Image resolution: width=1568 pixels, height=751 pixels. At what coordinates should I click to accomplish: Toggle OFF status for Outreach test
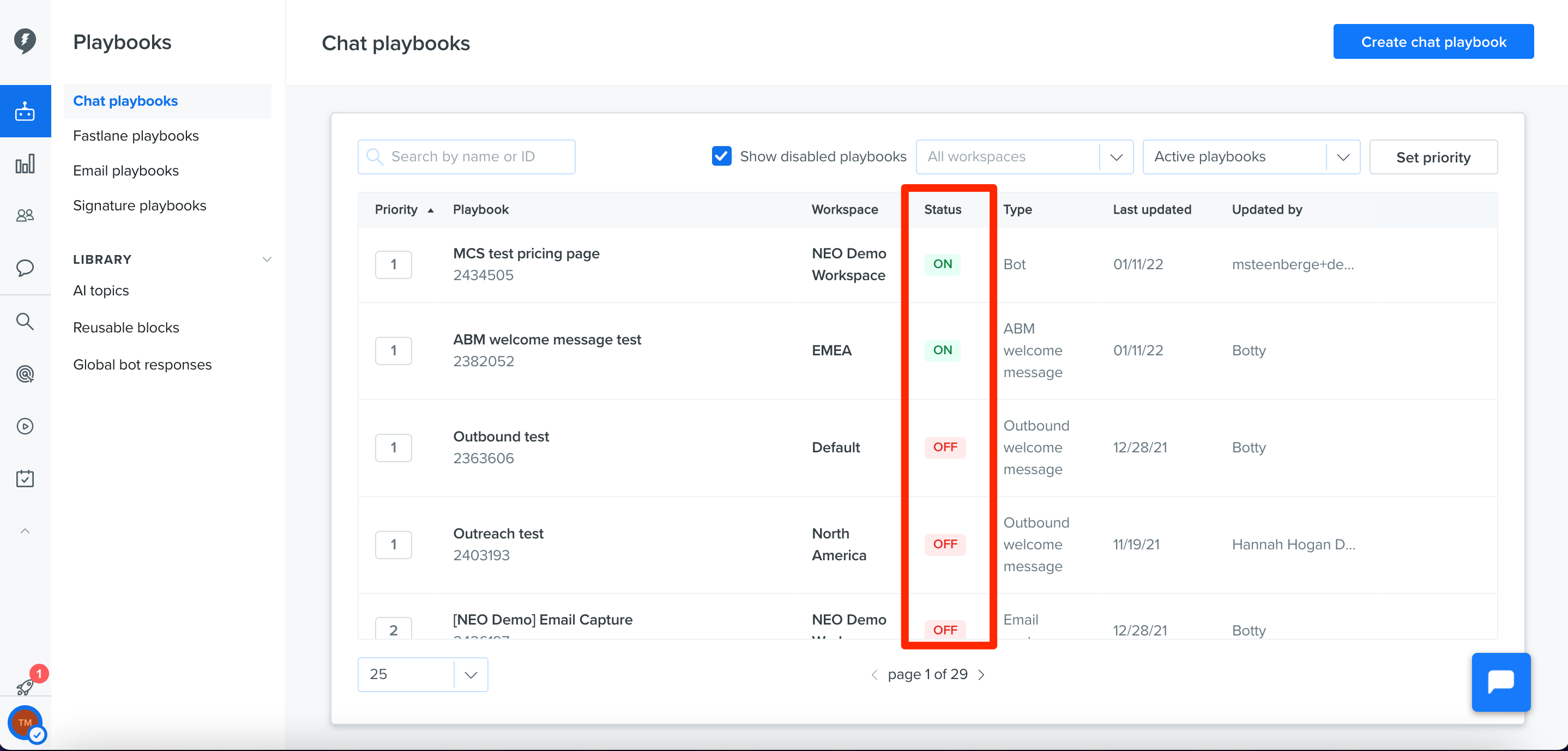click(945, 544)
